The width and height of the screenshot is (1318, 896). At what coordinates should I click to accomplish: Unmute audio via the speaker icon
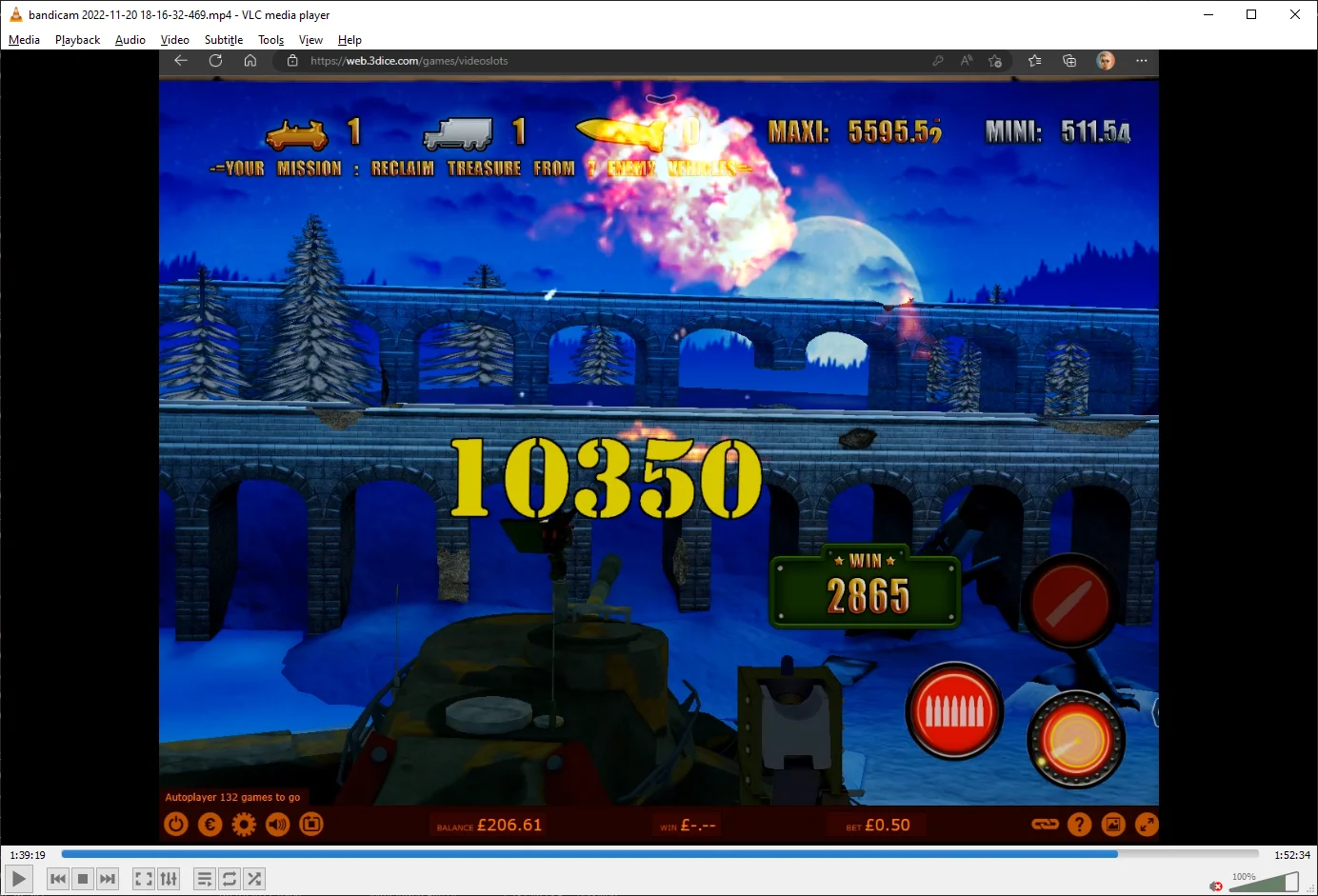tap(1216, 886)
